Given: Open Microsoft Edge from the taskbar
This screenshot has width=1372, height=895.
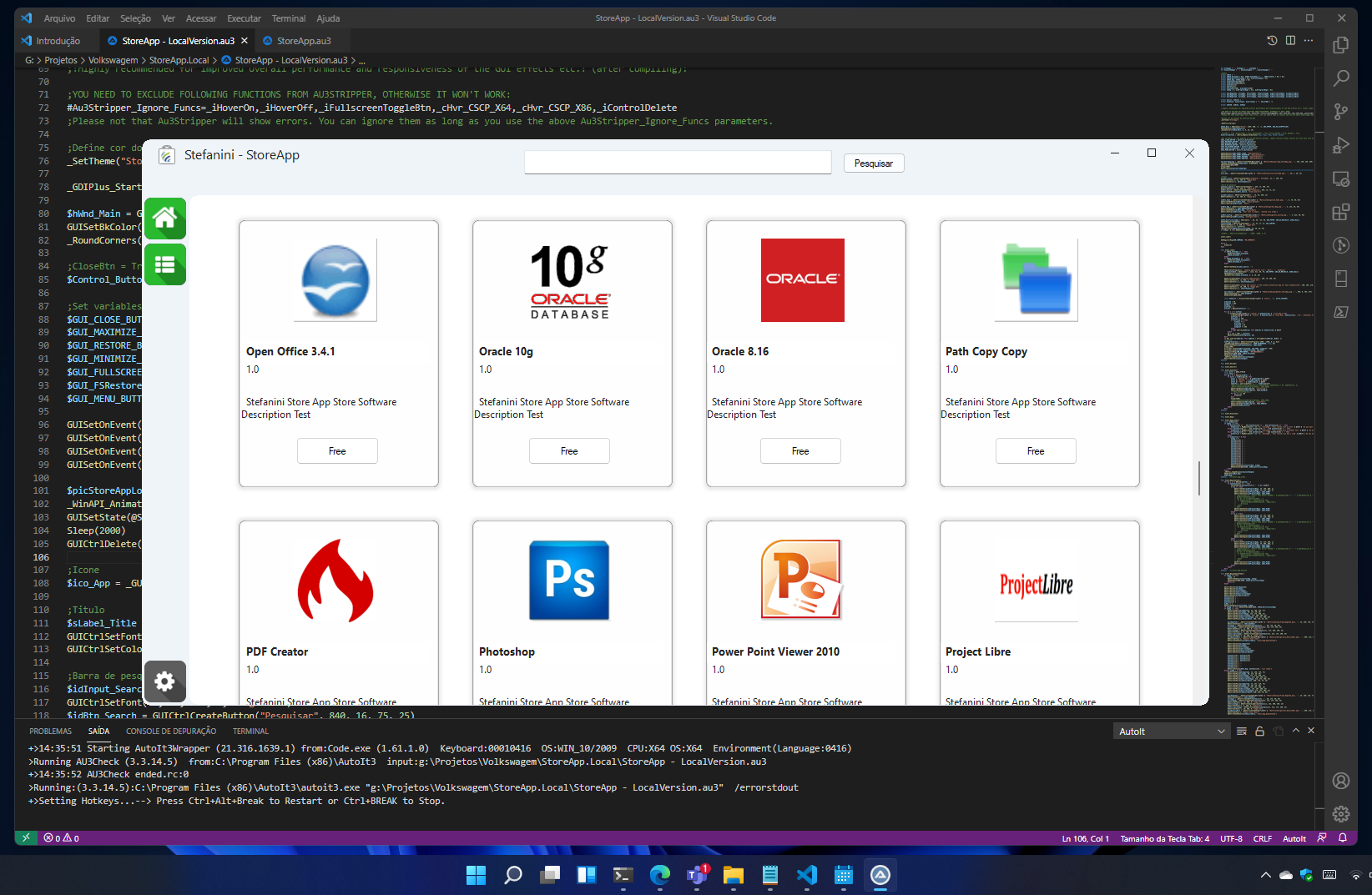Looking at the screenshot, I should (x=660, y=875).
